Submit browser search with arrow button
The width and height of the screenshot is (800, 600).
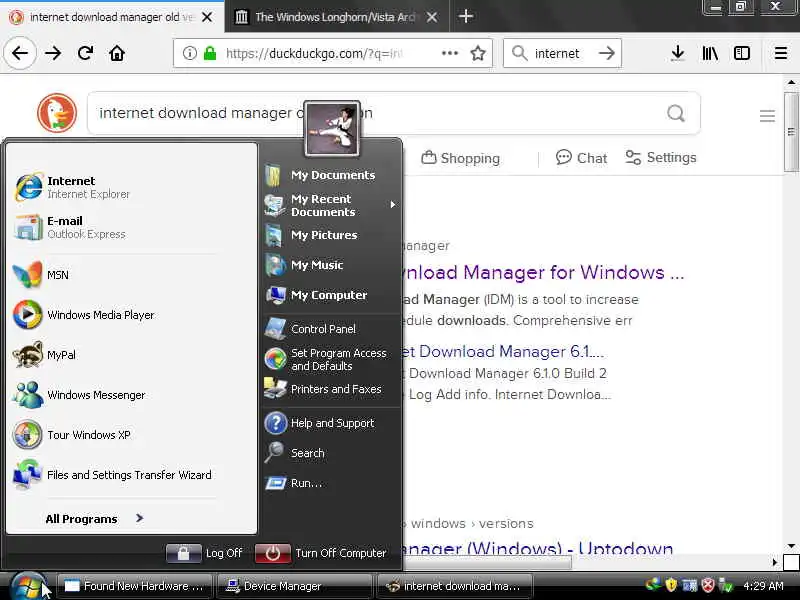pos(607,53)
